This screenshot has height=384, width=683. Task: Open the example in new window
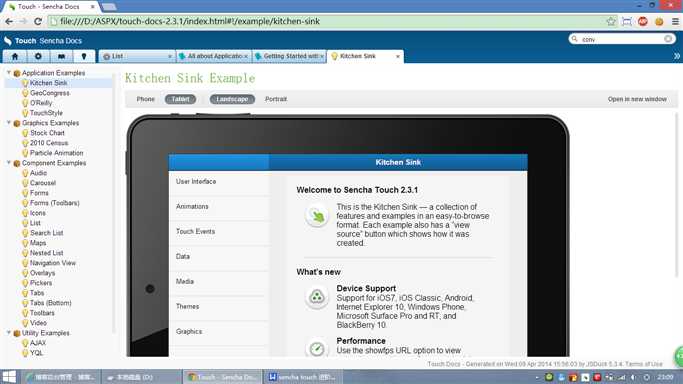point(637,99)
